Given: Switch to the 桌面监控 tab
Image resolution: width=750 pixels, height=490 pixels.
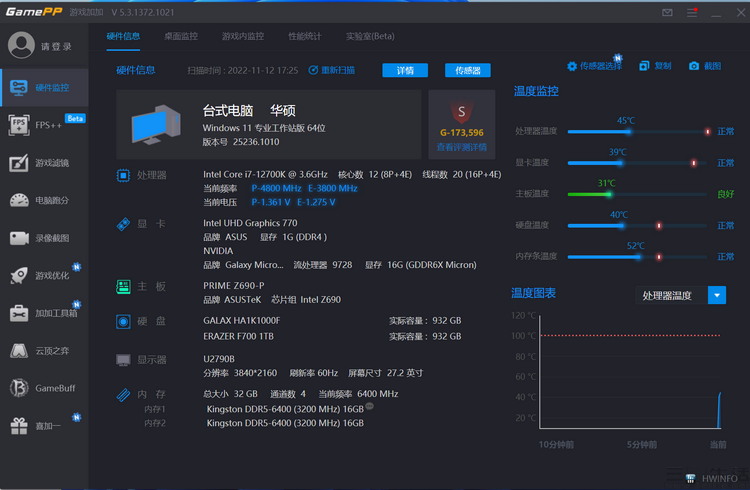Looking at the screenshot, I should coord(181,36).
